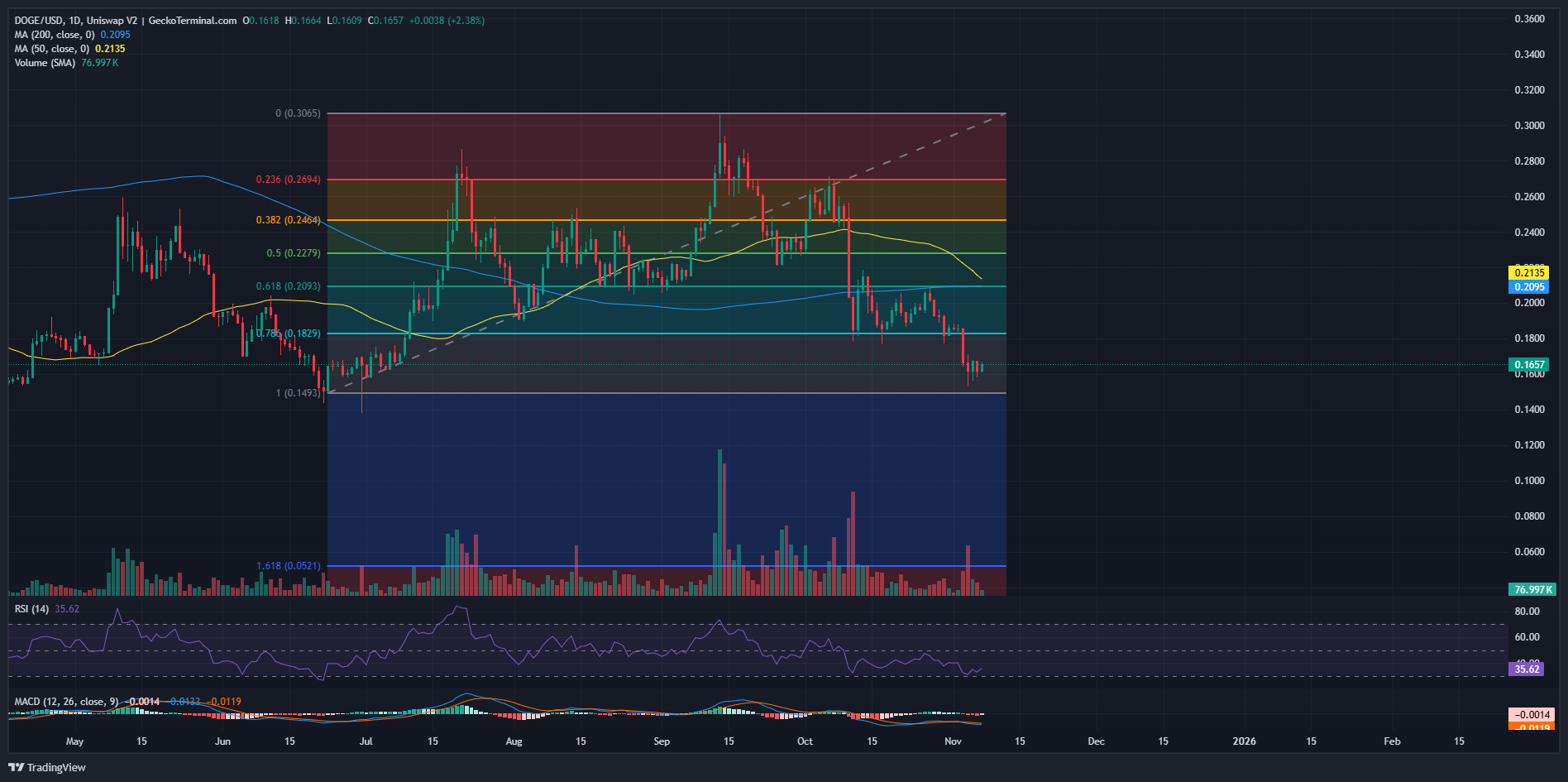Click the green current price label 0.1657
Screen dimensions: 1568x782
pyautogui.click(x=1529, y=364)
